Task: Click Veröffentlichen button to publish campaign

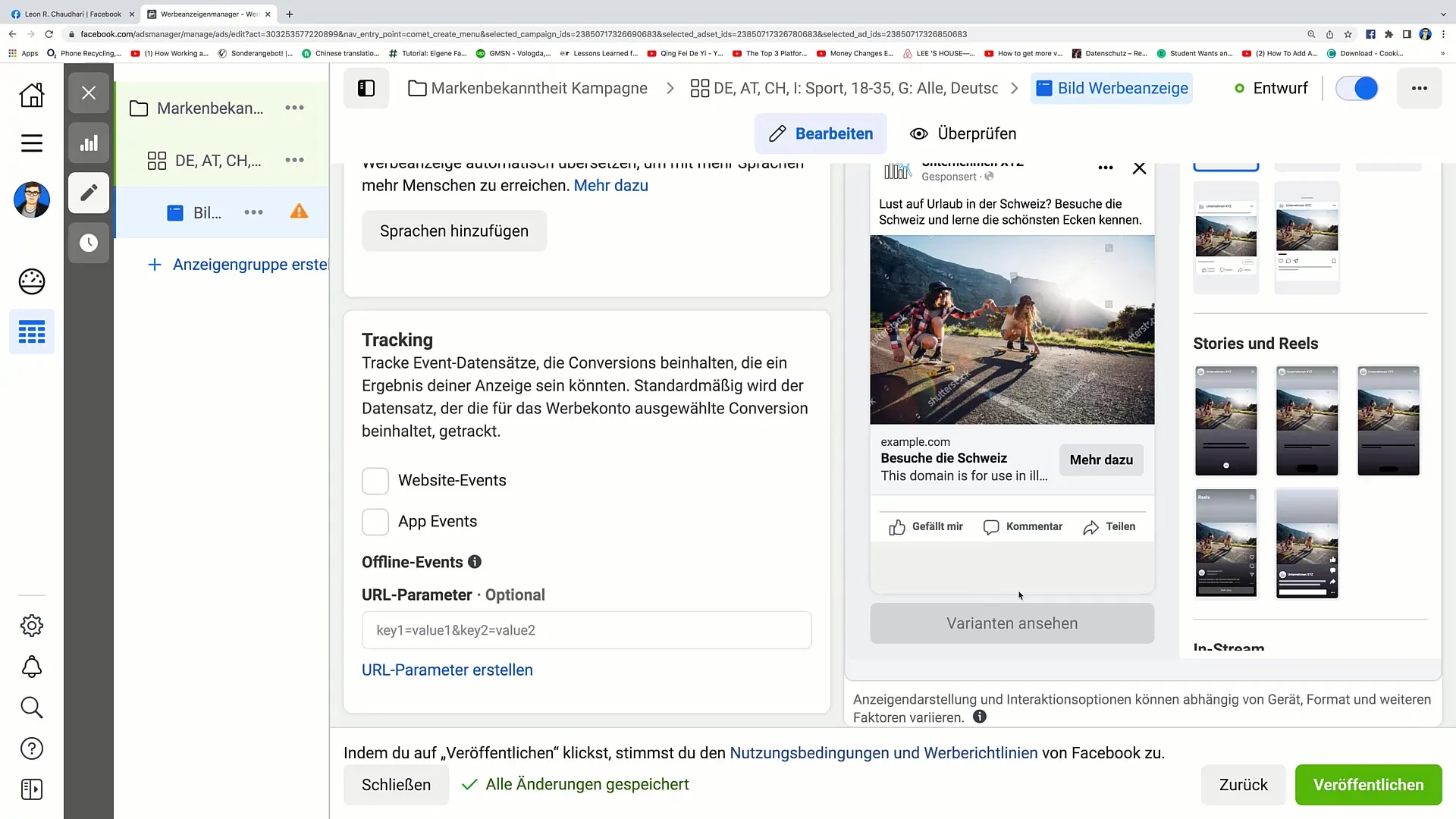Action: [1369, 784]
